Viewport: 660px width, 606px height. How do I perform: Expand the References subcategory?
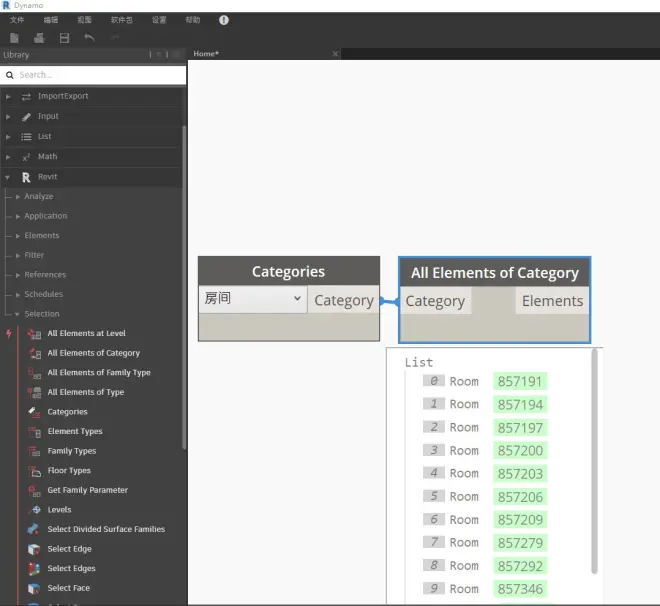point(18,275)
